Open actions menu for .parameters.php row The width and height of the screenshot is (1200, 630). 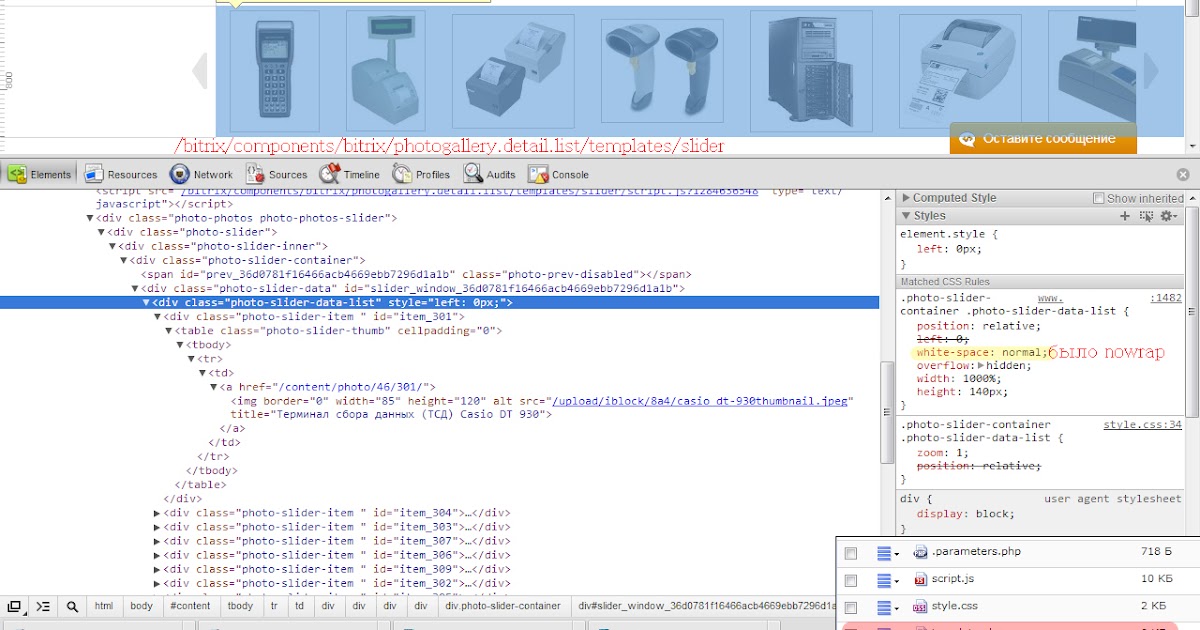click(x=888, y=553)
